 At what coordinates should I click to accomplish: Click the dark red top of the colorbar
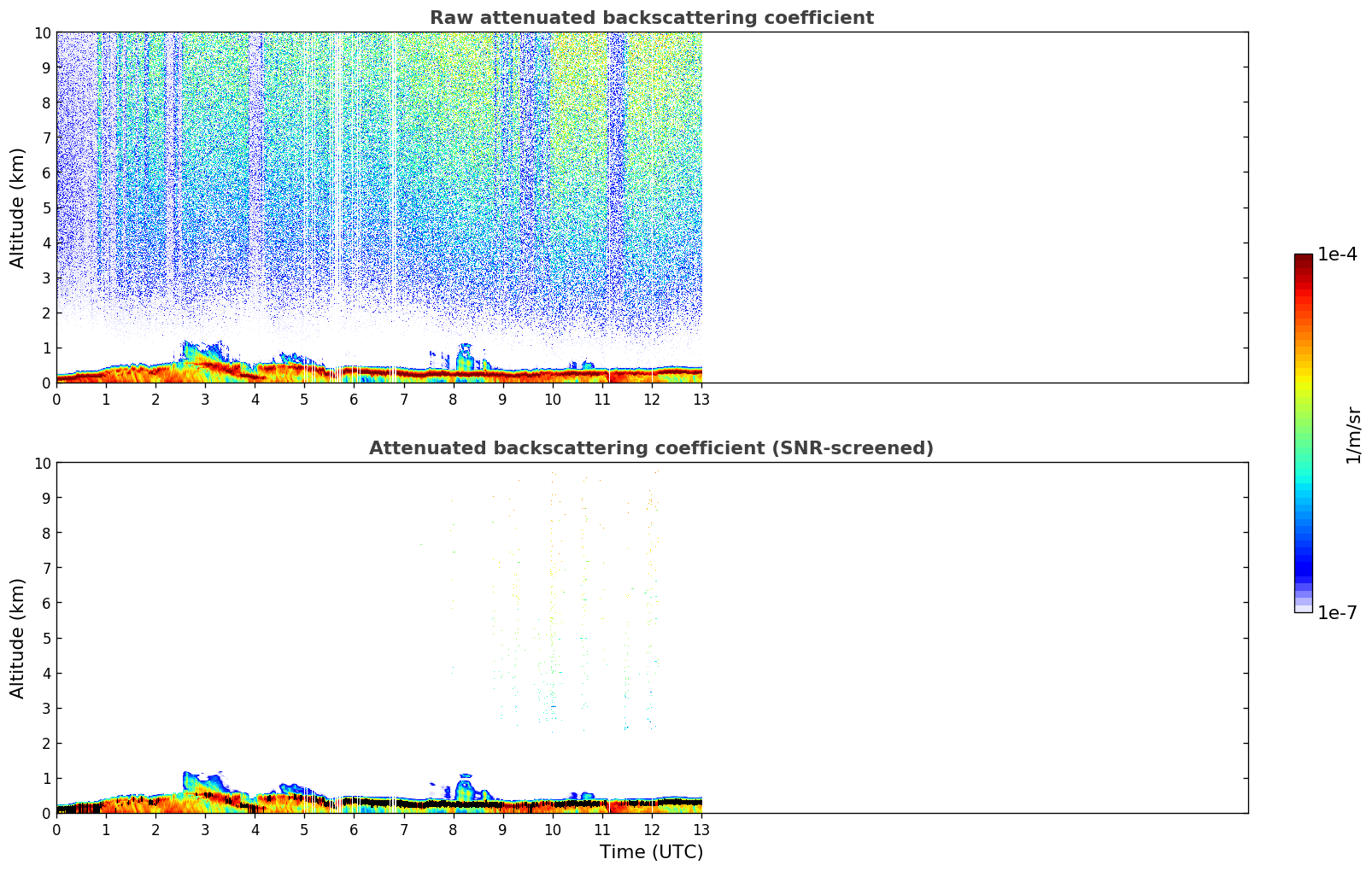[1303, 261]
